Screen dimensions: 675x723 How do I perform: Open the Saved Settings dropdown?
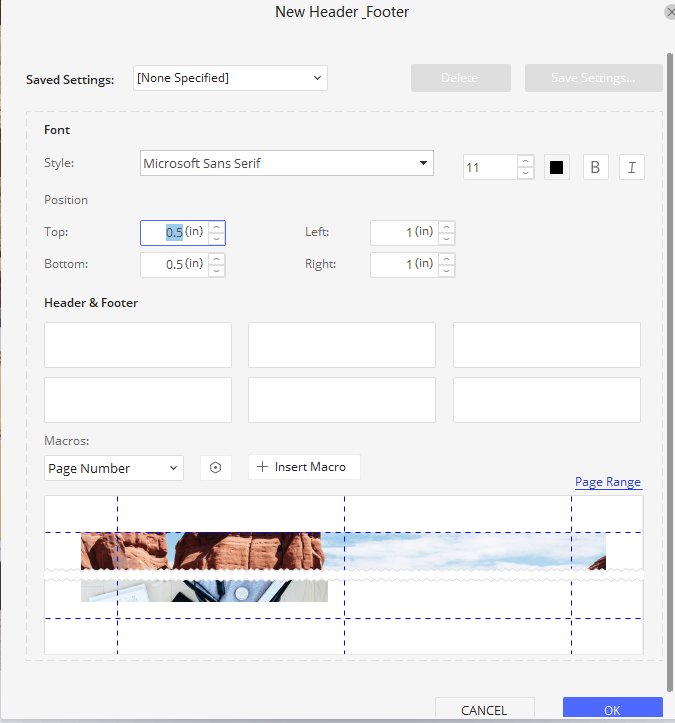pyautogui.click(x=230, y=78)
